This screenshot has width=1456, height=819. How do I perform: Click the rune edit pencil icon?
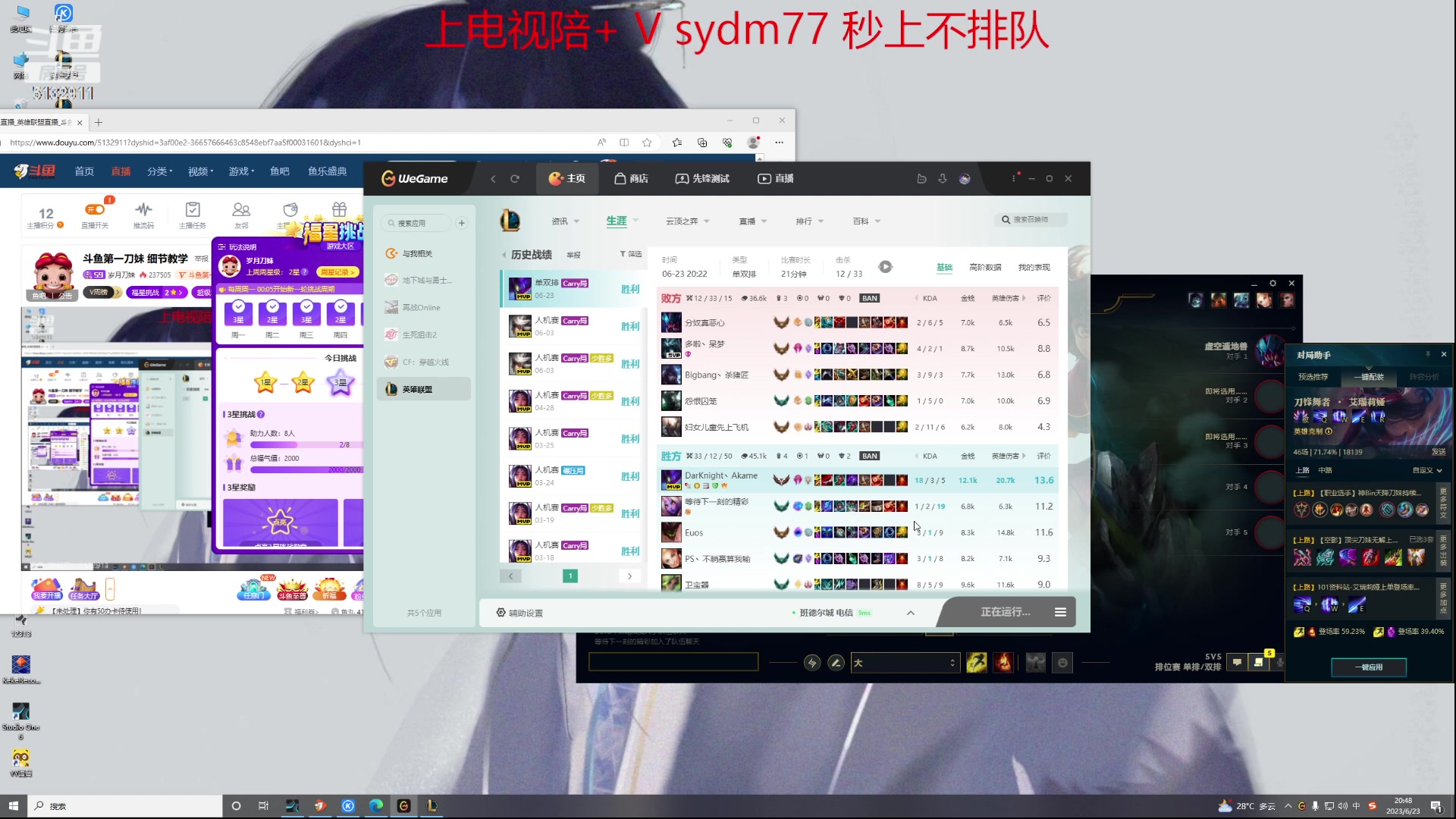pyautogui.click(x=836, y=663)
